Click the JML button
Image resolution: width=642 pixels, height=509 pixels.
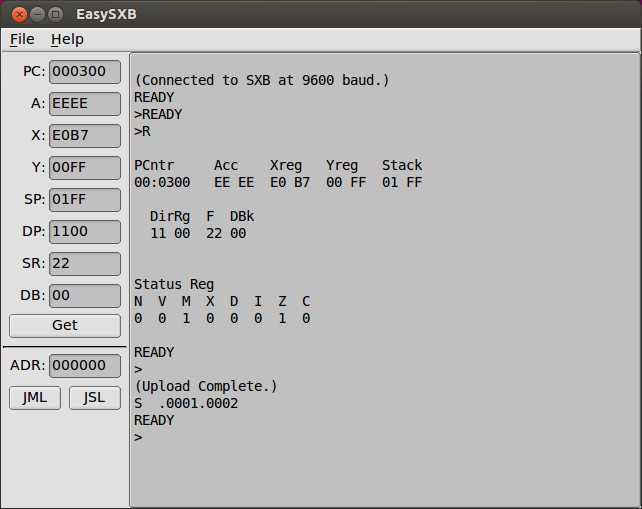[x=35, y=397]
